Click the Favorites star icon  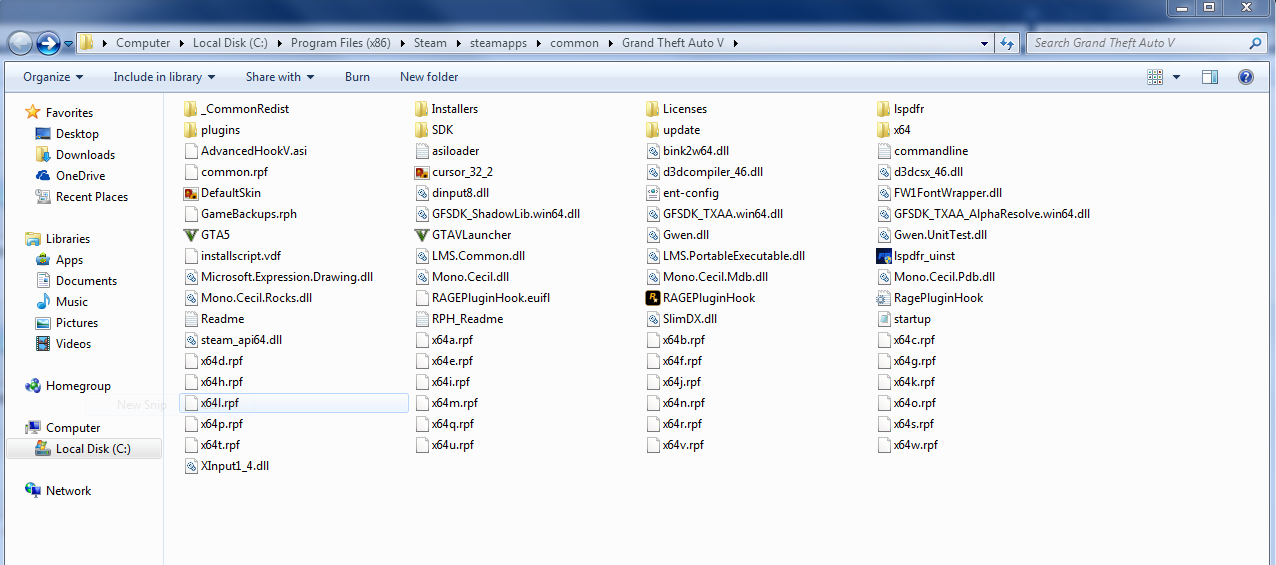point(33,113)
